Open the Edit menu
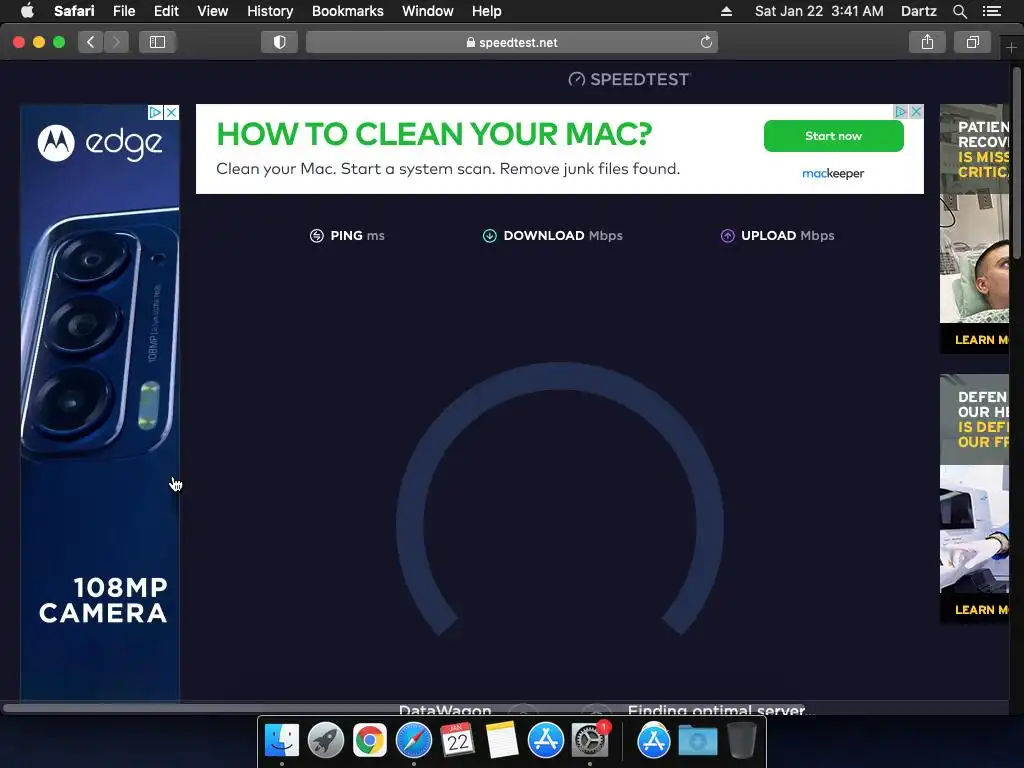 click(166, 11)
